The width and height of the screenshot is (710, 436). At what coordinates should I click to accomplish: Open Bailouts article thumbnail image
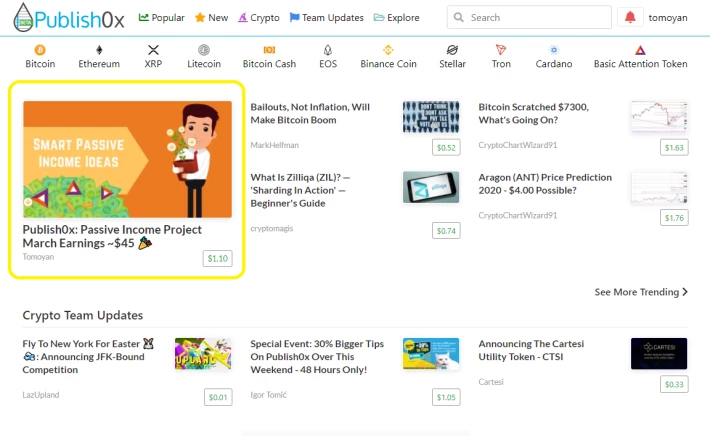(431, 117)
